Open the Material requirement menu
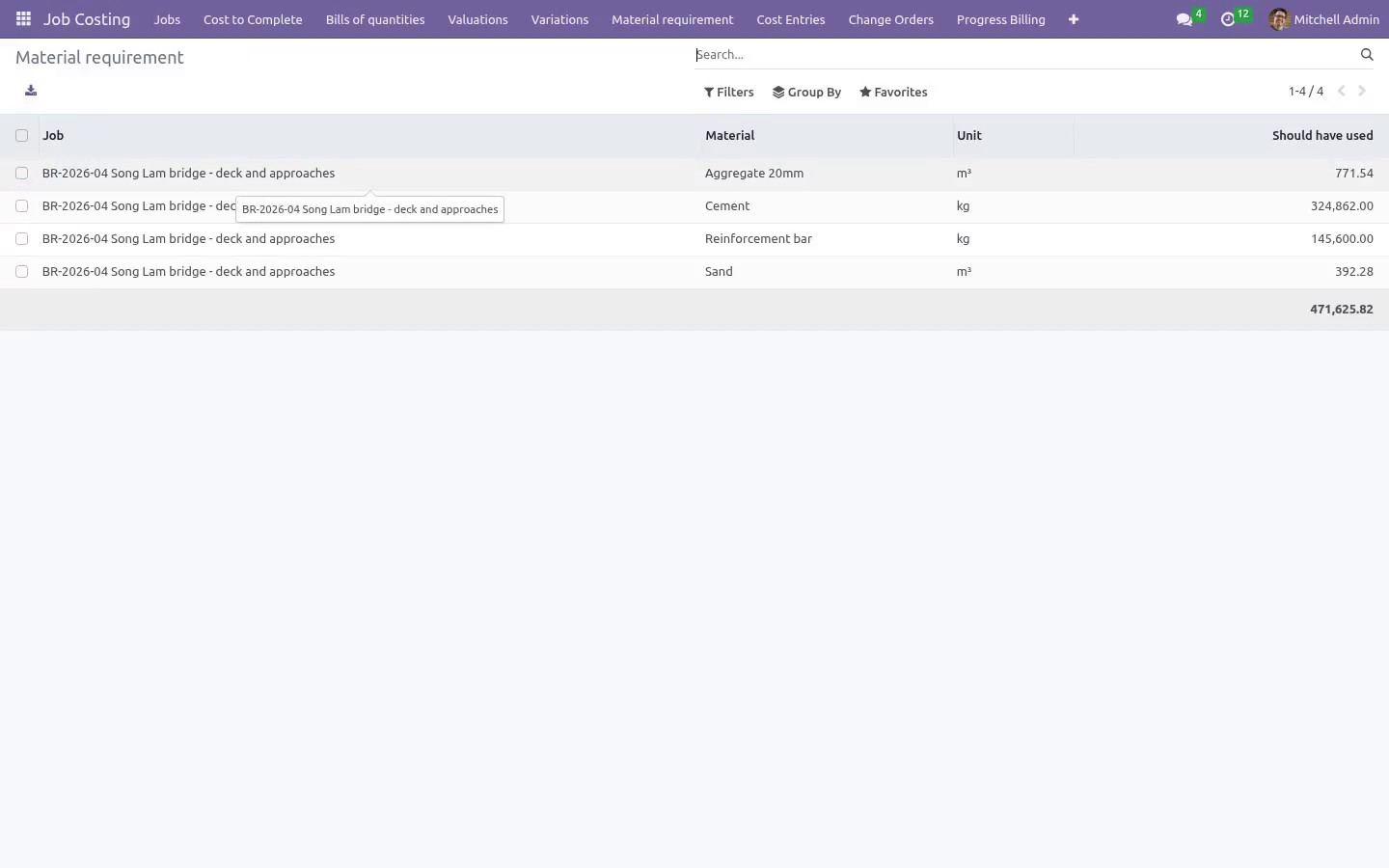 672,19
